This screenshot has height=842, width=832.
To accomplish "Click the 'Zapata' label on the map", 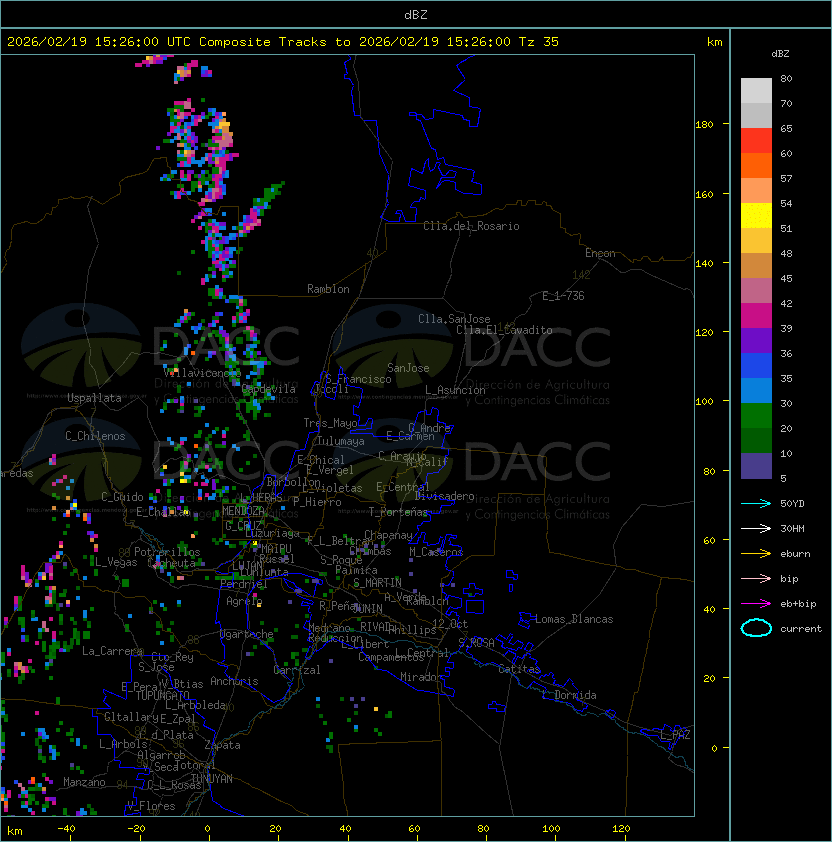I will point(222,745).
